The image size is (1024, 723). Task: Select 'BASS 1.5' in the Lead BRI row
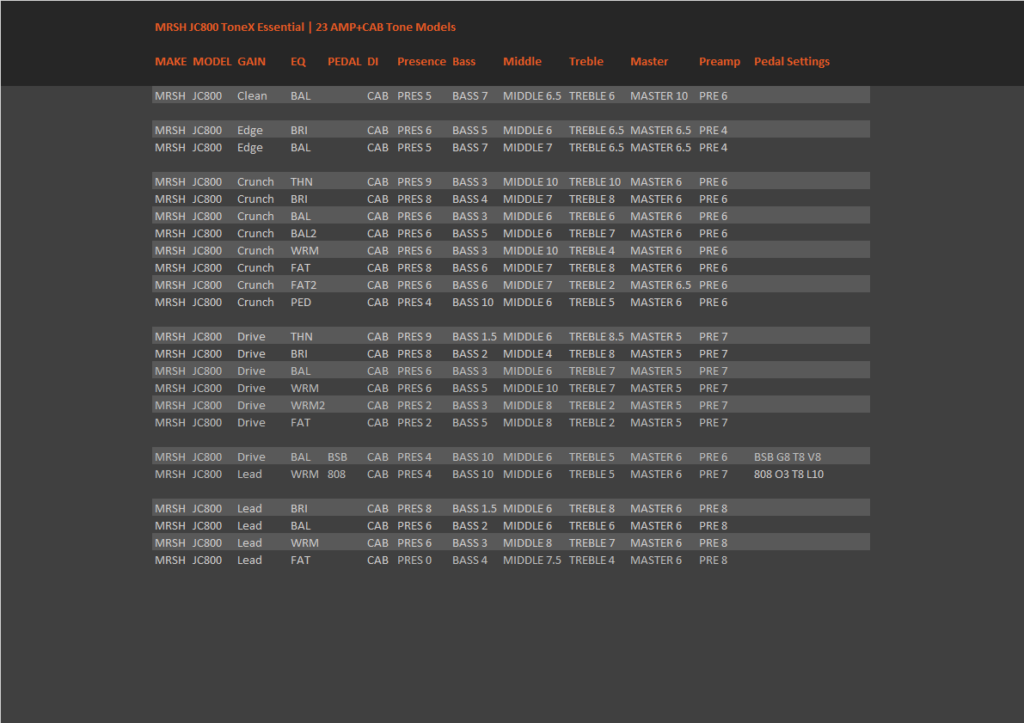474,509
